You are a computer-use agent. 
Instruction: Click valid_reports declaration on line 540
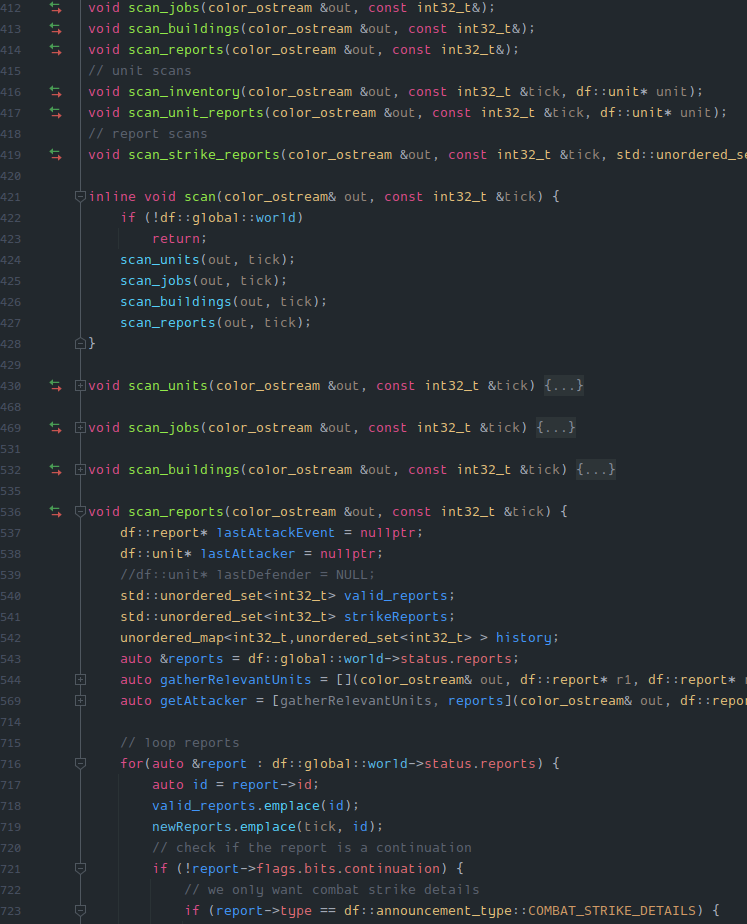click(395, 596)
